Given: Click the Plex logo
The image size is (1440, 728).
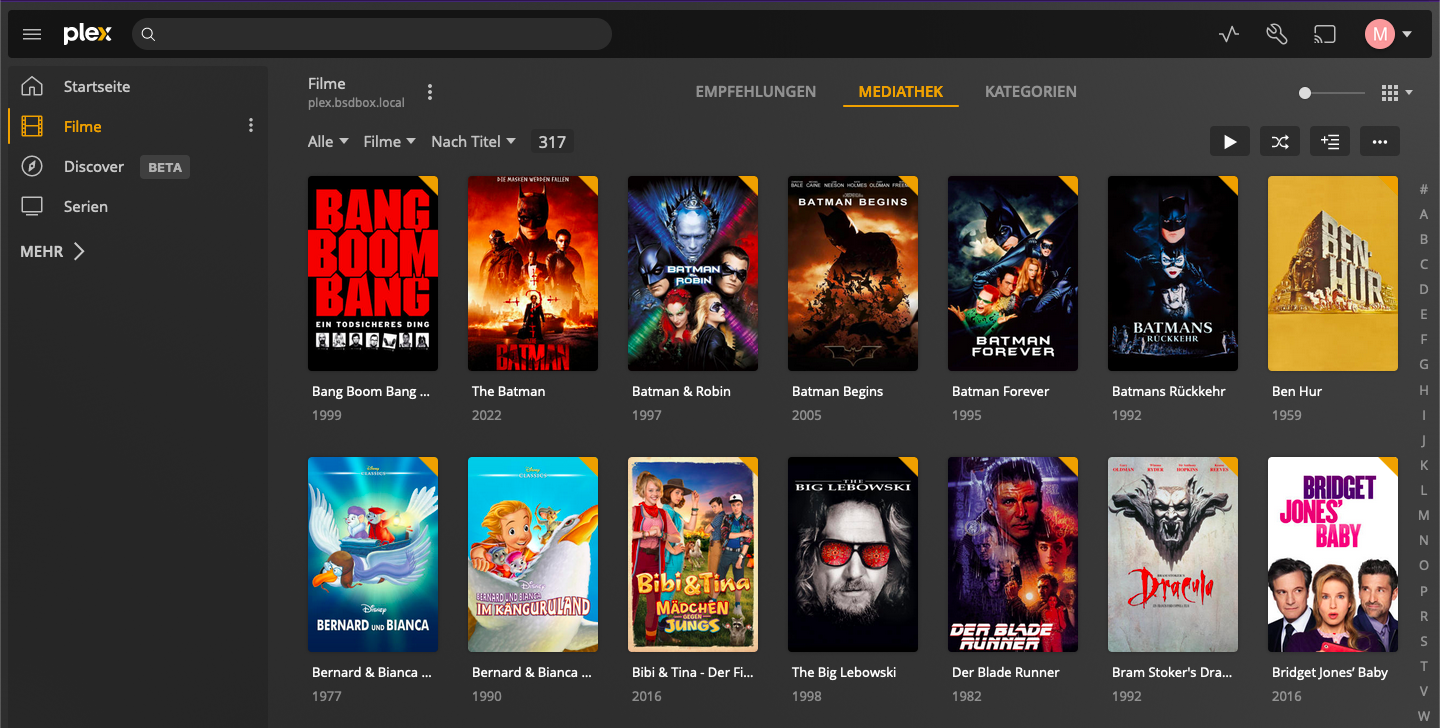Looking at the screenshot, I should pyautogui.click(x=88, y=34).
